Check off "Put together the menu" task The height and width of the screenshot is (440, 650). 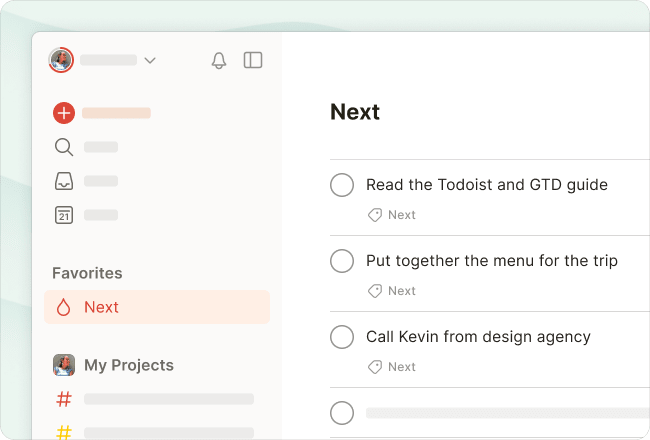[x=342, y=261]
